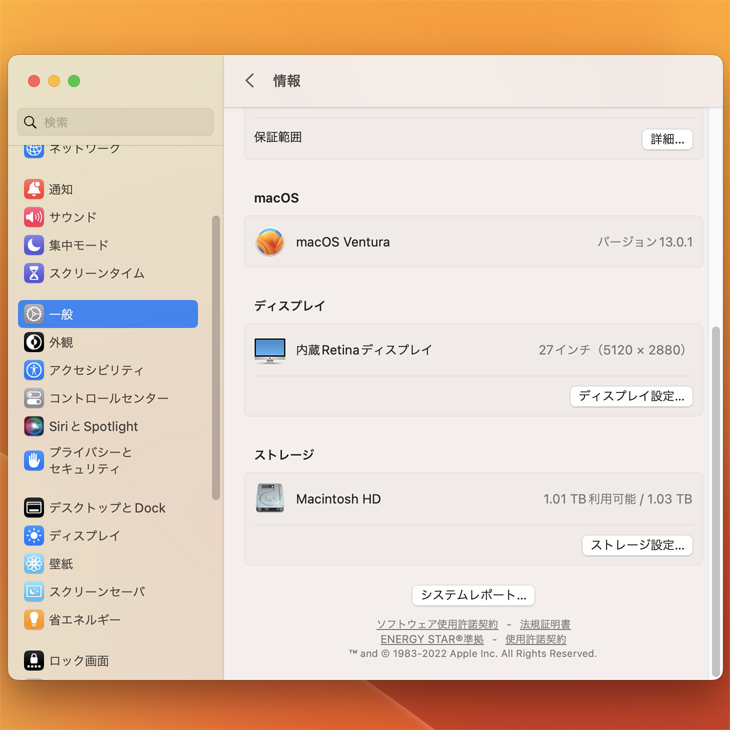Open スクリーンタイム hourglass icon

pos(34,273)
